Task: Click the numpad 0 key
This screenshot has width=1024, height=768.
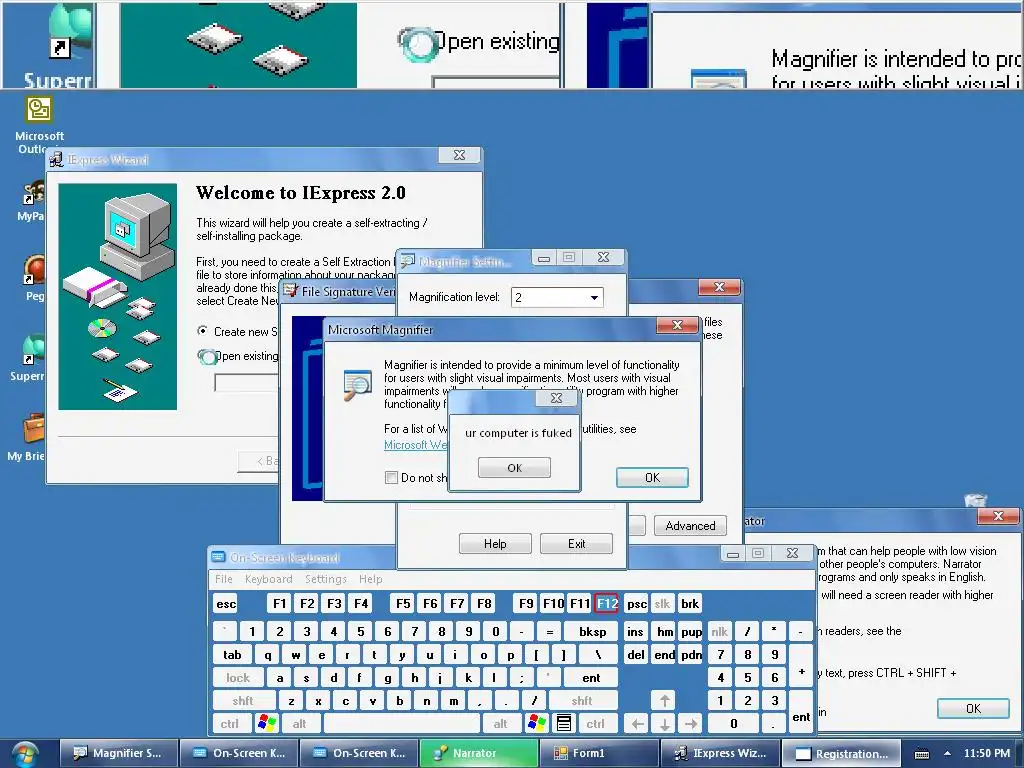Action: point(733,724)
